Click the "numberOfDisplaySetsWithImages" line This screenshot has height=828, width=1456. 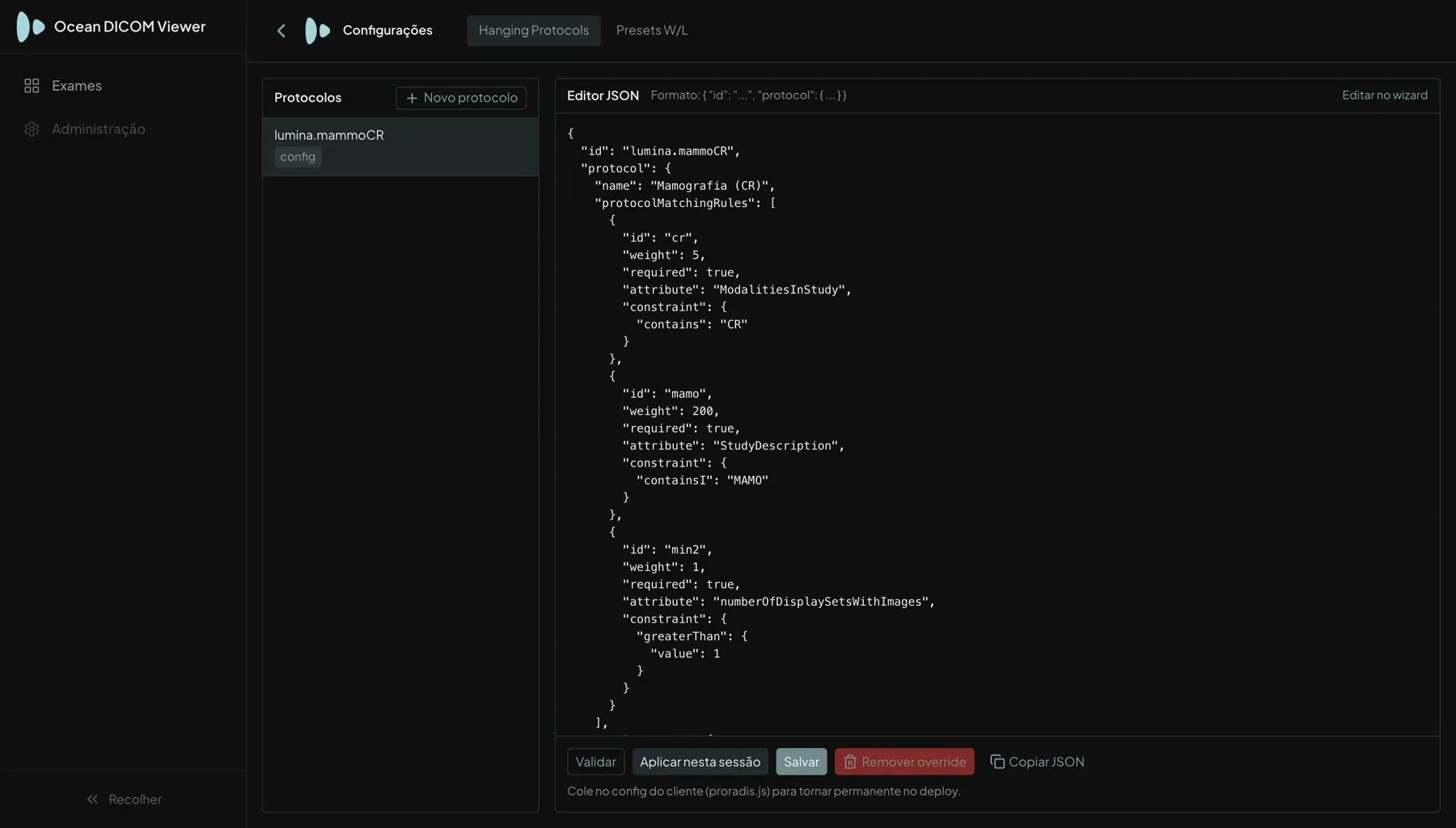point(778,602)
